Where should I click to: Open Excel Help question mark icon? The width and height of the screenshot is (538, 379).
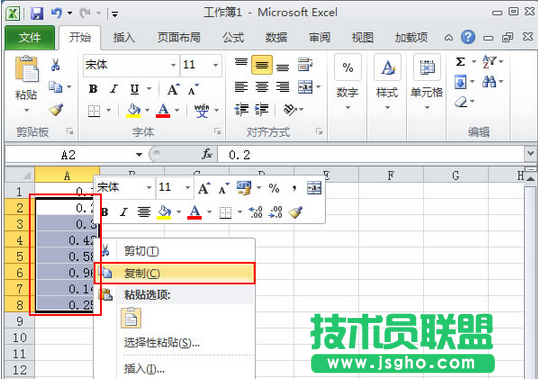(x=468, y=37)
